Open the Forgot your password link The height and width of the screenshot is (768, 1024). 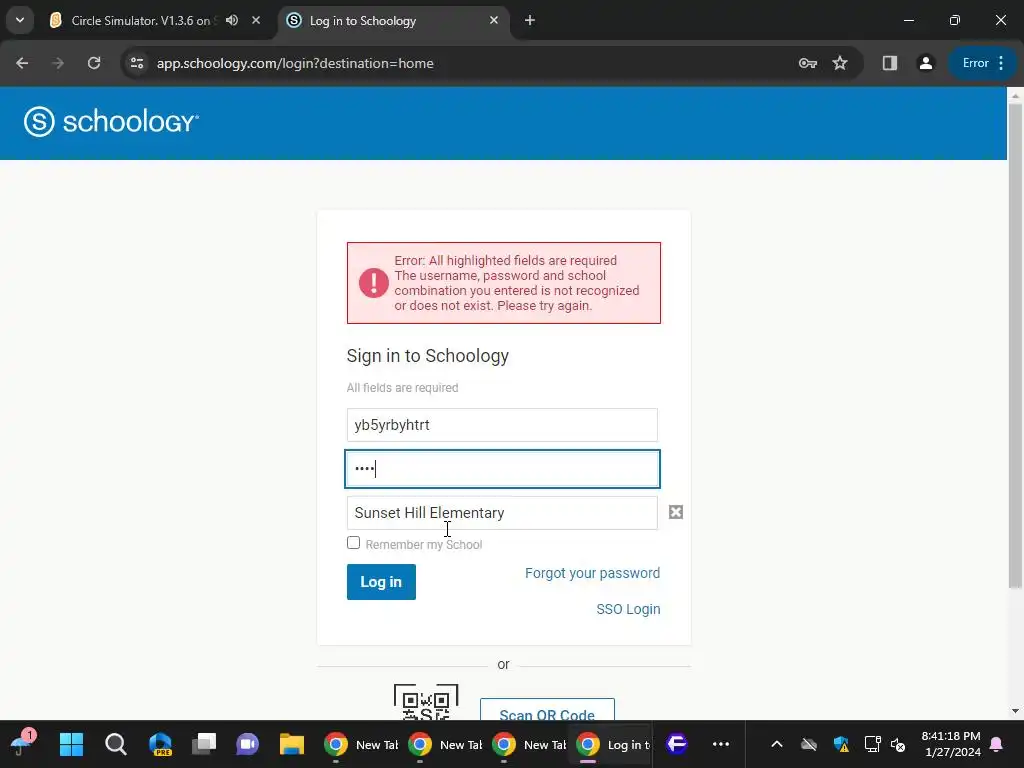[x=592, y=573]
